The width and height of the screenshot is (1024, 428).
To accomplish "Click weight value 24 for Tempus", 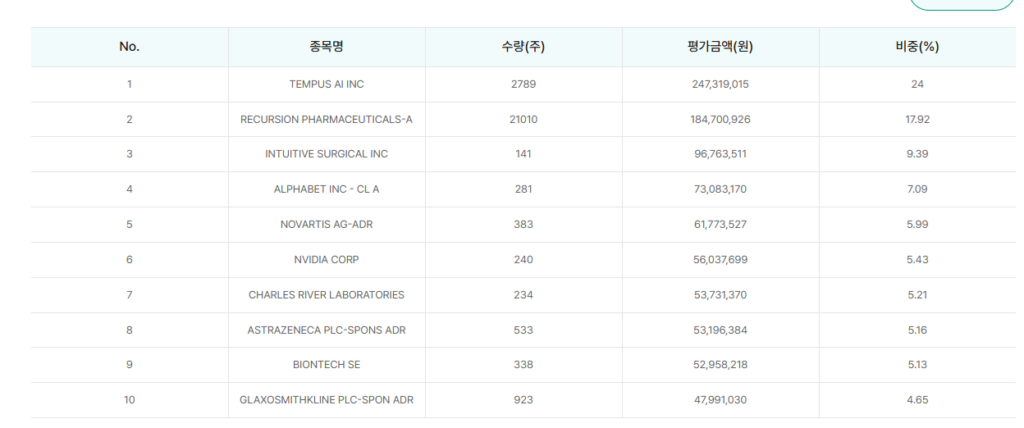I will 918,84.
